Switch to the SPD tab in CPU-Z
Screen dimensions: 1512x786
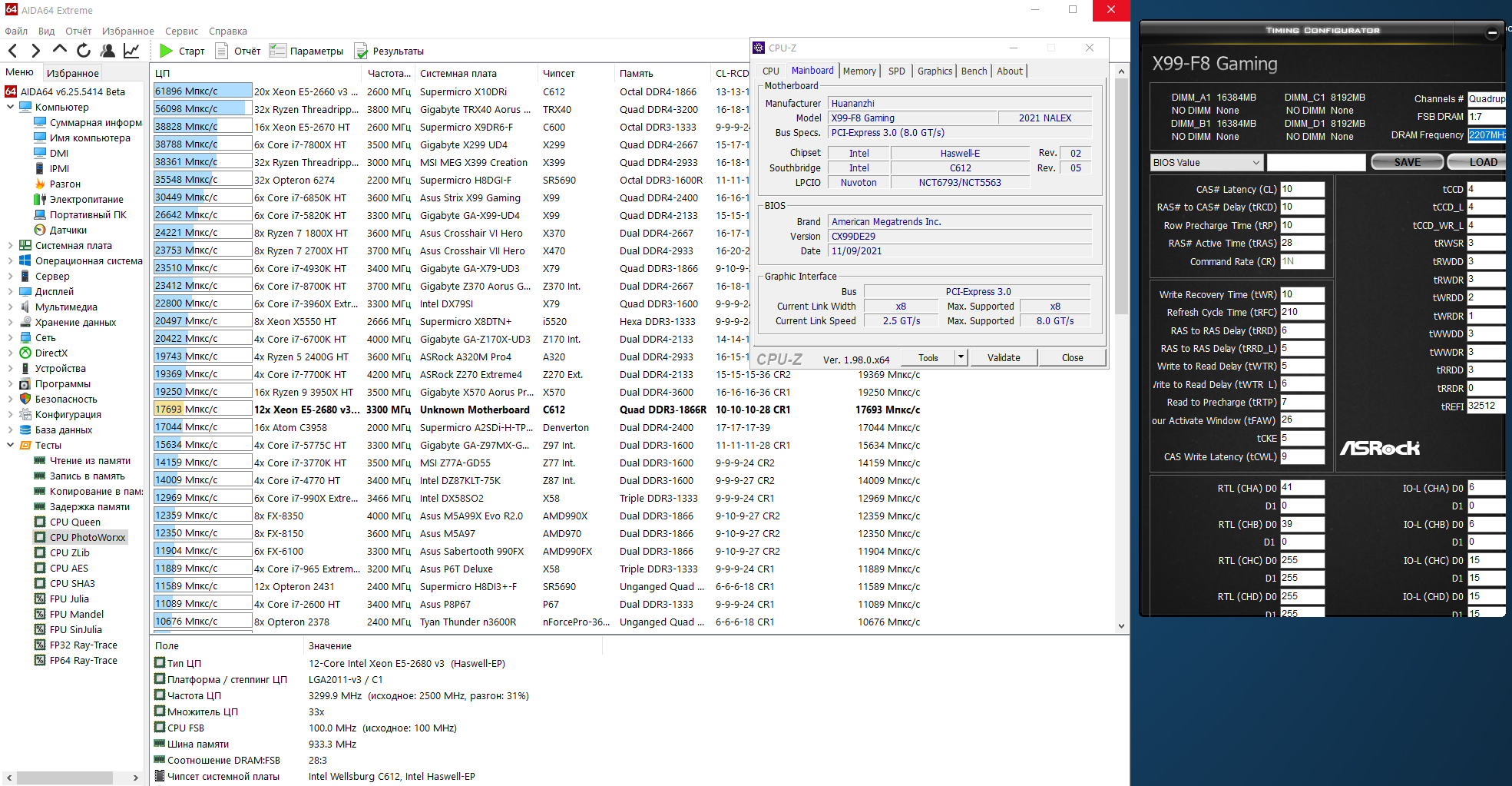(x=896, y=71)
